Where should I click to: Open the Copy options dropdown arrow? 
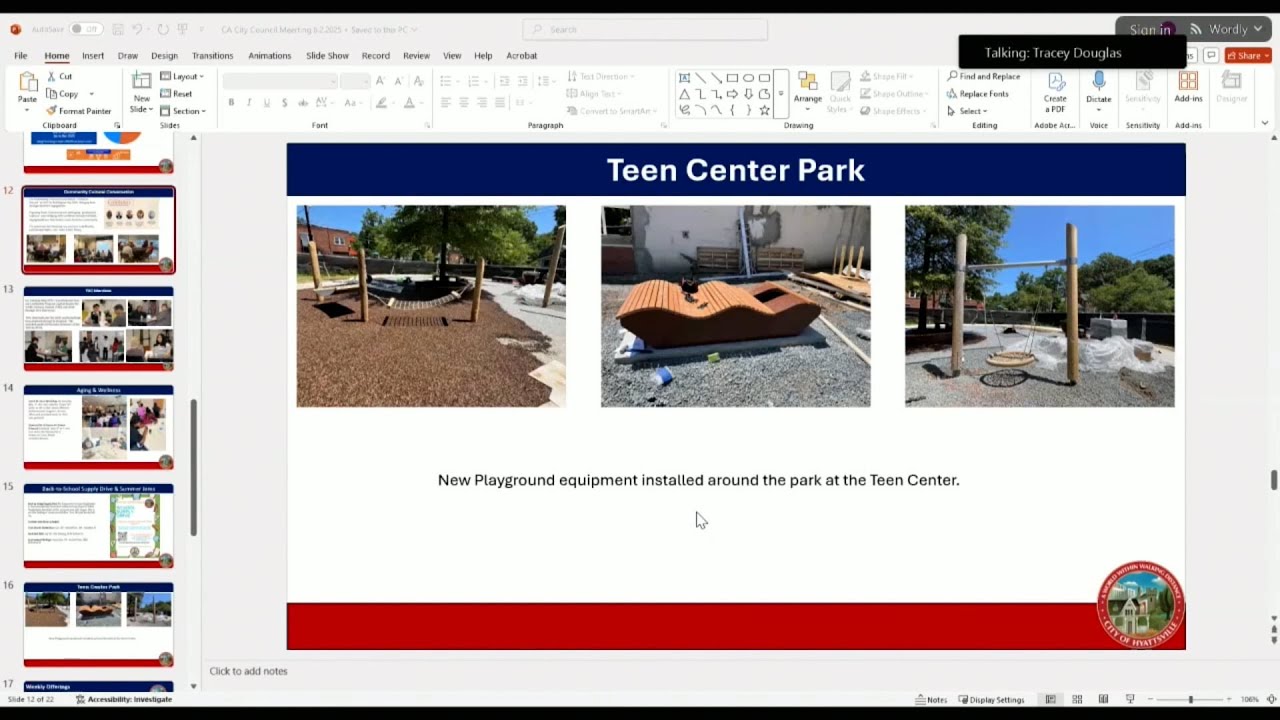coord(91,94)
